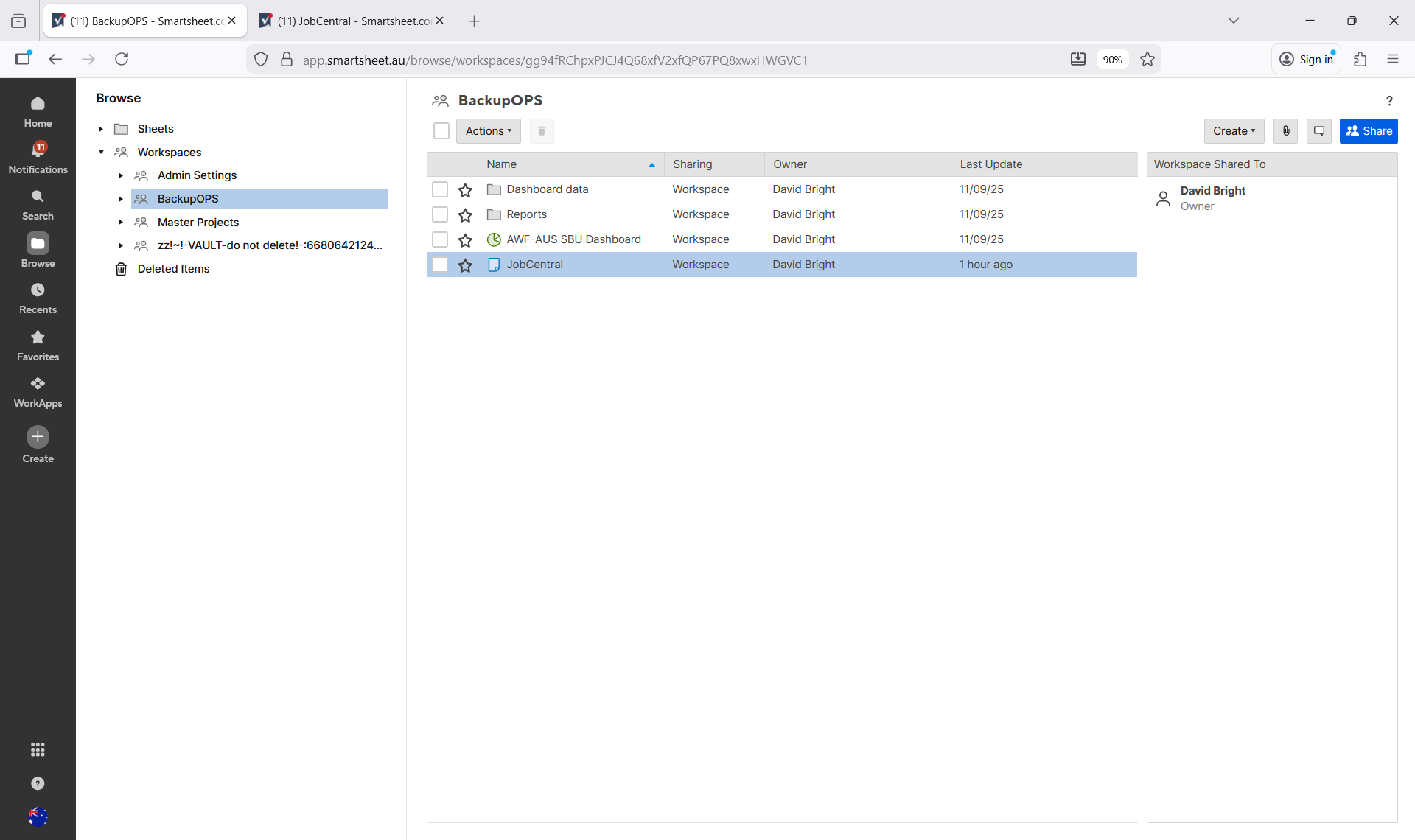1415x840 pixels.
Task: Open the Actions dropdown
Action: (x=488, y=131)
